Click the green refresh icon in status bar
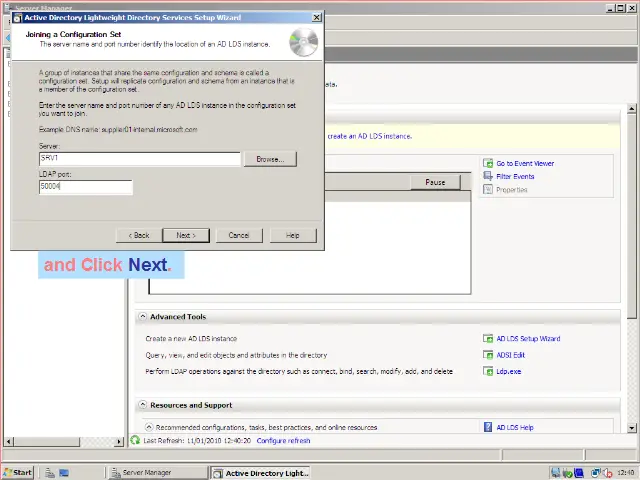640x480 pixels. tap(135, 440)
